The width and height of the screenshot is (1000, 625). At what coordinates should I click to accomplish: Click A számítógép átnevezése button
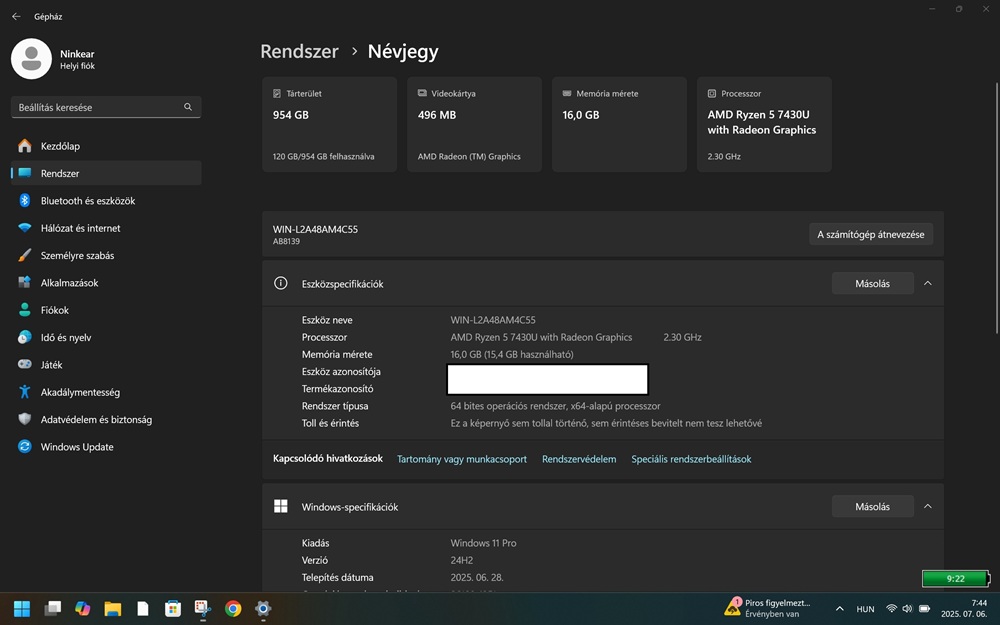(870, 235)
